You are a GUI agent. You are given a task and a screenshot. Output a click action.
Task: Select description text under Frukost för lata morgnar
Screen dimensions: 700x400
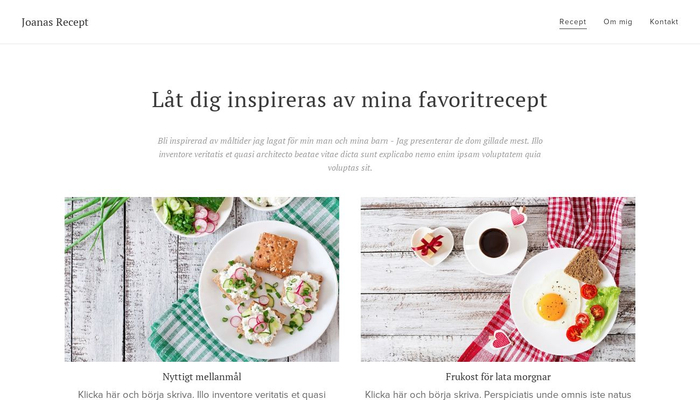pyautogui.click(x=498, y=395)
